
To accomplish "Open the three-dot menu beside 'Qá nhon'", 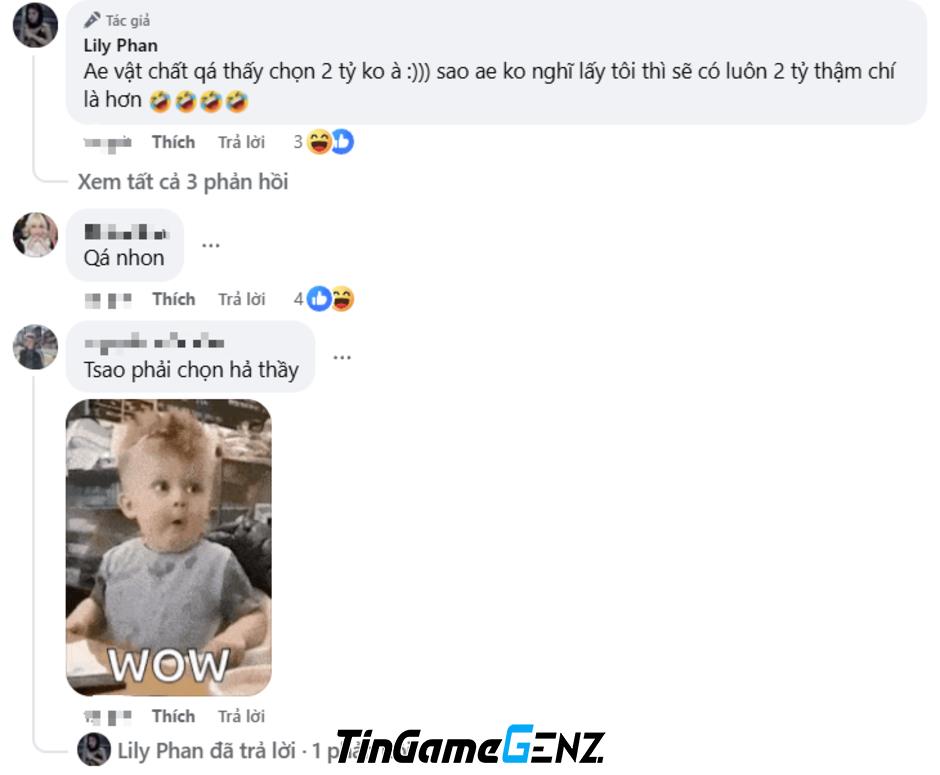I will 210,245.
